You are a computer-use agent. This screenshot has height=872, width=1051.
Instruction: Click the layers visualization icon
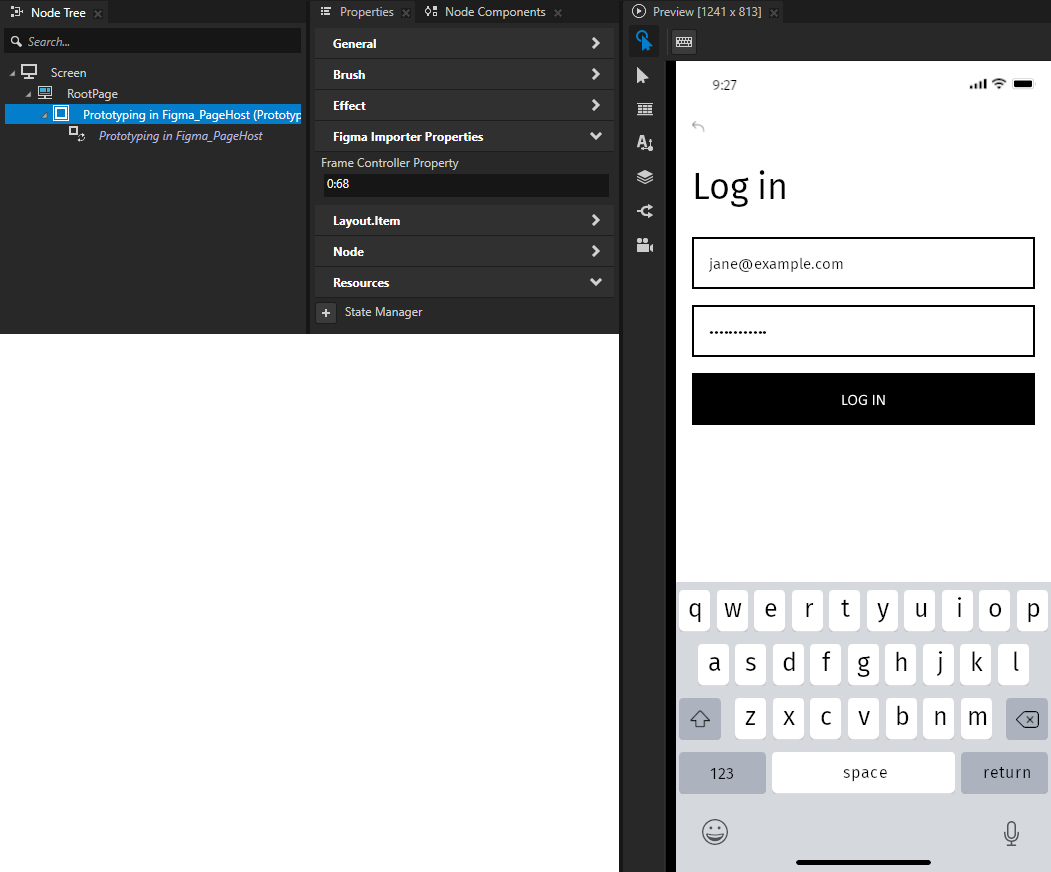[644, 177]
